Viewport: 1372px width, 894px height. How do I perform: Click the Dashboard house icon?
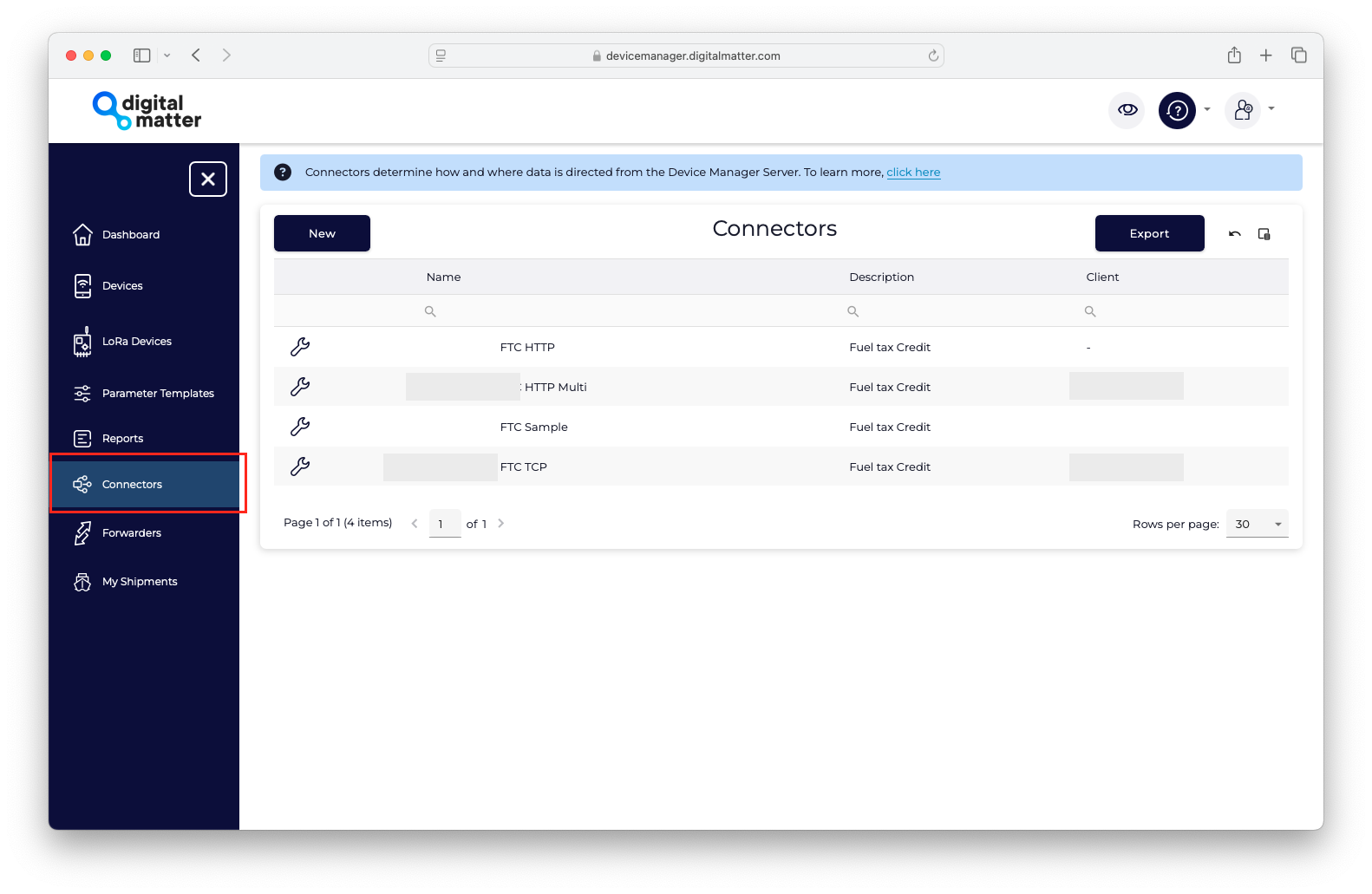(82, 235)
